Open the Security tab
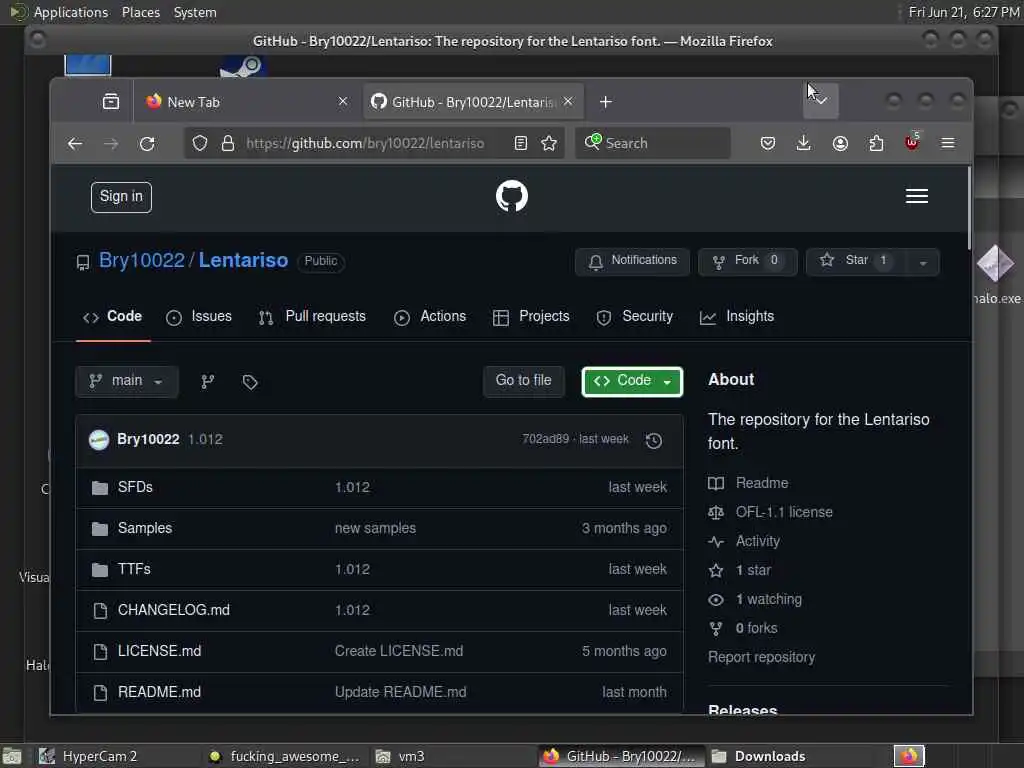This screenshot has height=768, width=1024. (634, 317)
